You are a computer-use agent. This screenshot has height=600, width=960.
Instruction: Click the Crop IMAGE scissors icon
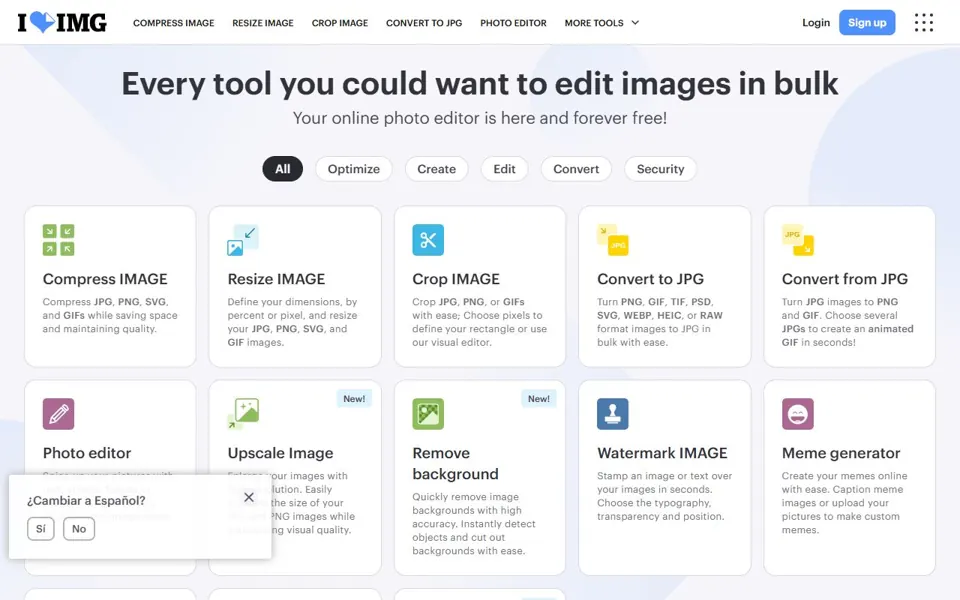coord(428,239)
